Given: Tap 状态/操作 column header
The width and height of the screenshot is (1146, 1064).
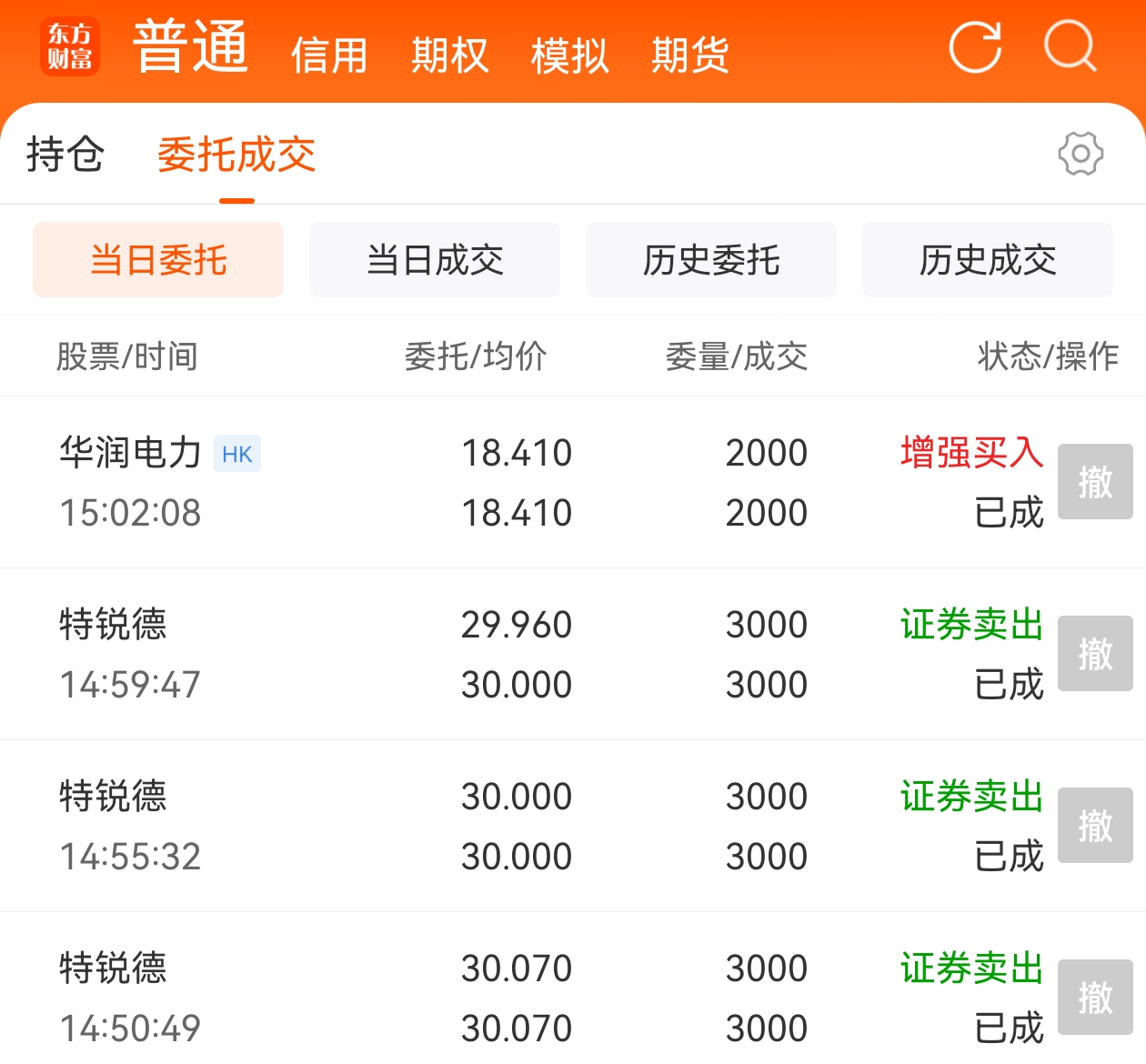Looking at the screenshot, I should click(1048, 356).
